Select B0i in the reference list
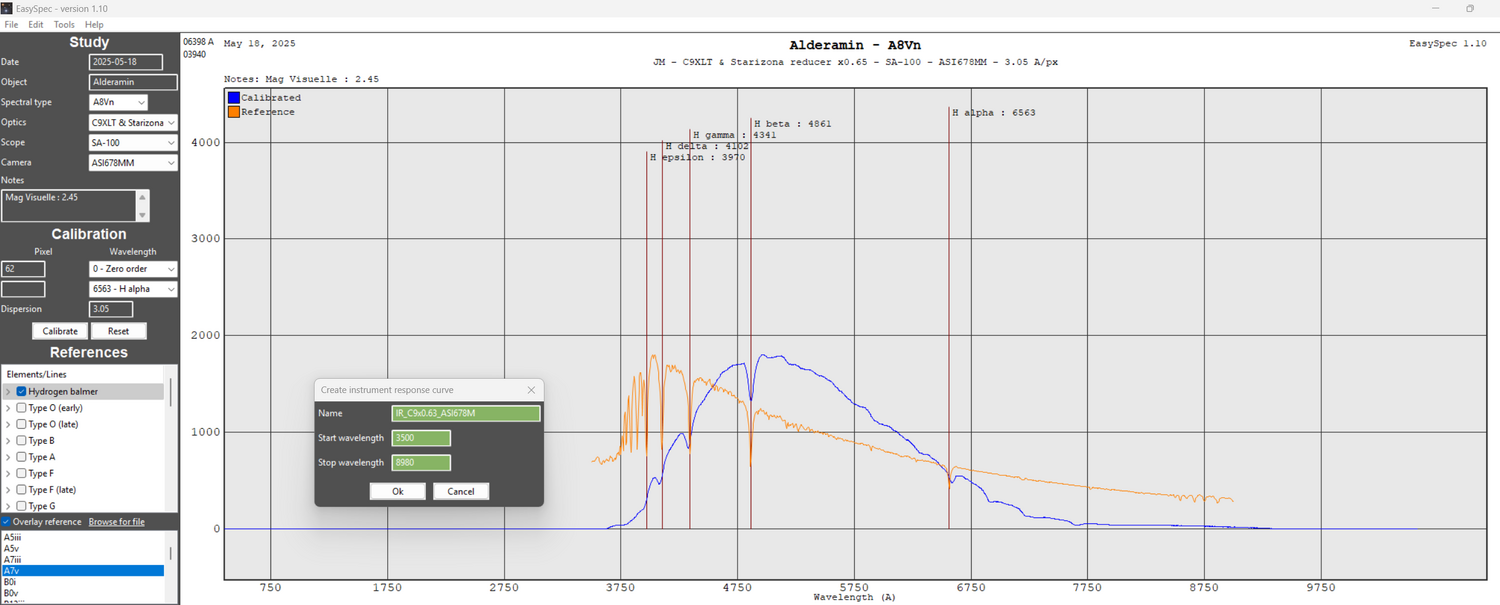Screen dimensions: 1500x605 pyautogui.click(x=83, y=582)
